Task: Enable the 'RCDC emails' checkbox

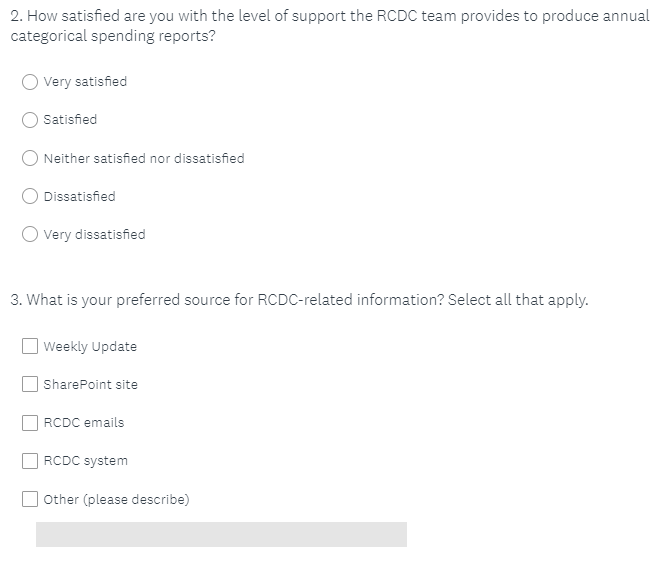Action: pos(31,423)
